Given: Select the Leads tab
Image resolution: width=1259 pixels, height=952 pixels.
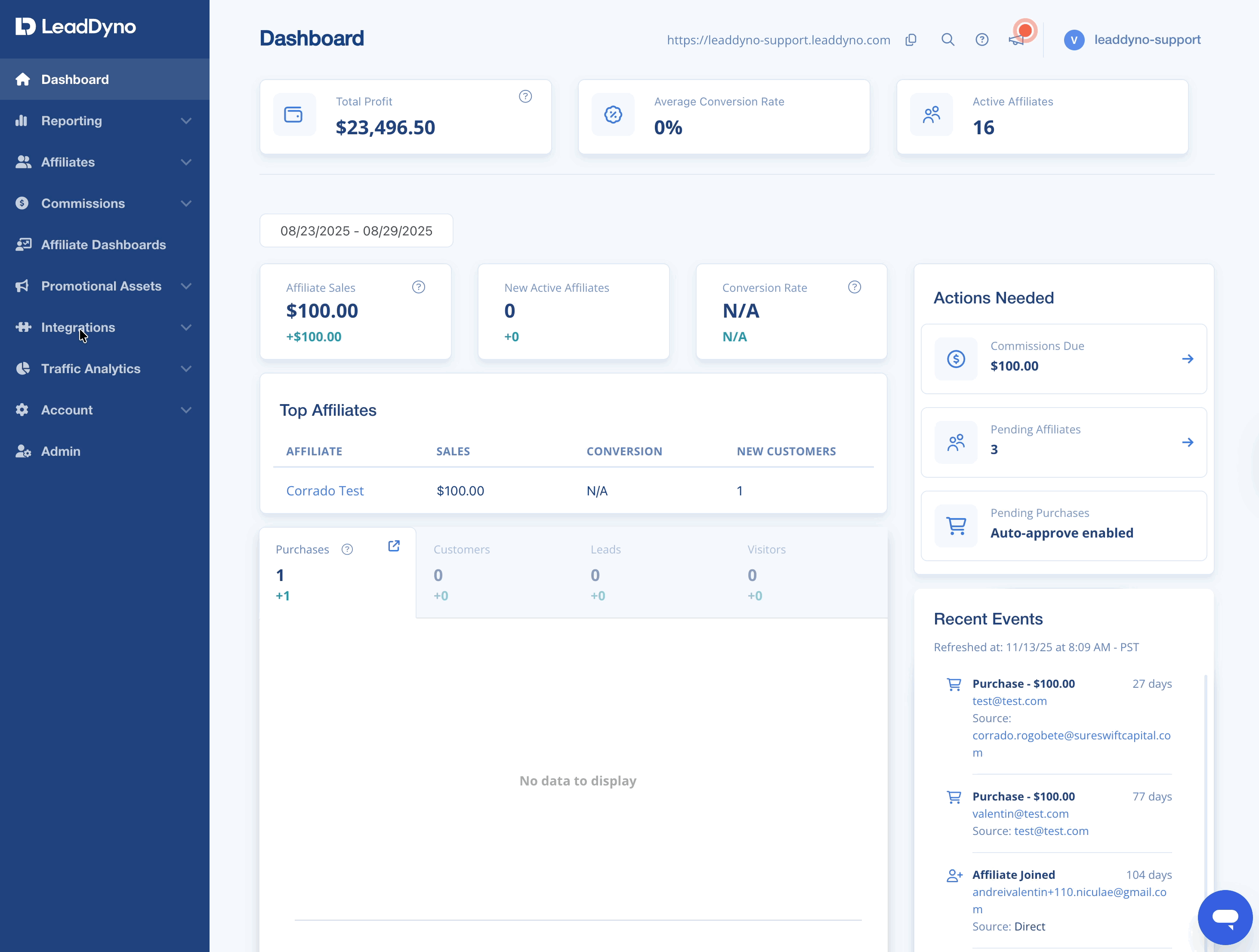Looking at the screenshot, I should coord(652,572).
